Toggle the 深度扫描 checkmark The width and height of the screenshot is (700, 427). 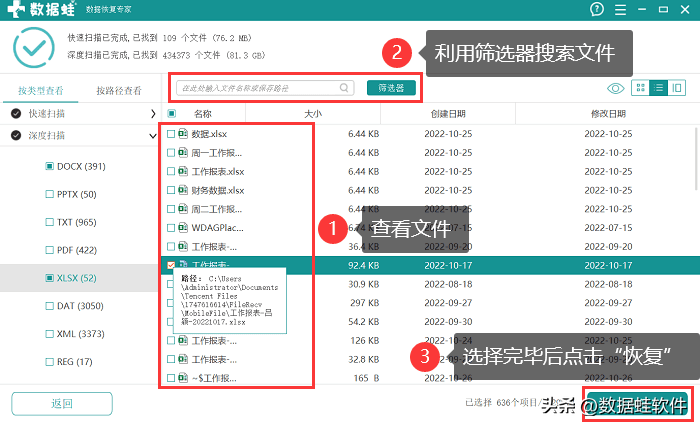pos(16,135)
